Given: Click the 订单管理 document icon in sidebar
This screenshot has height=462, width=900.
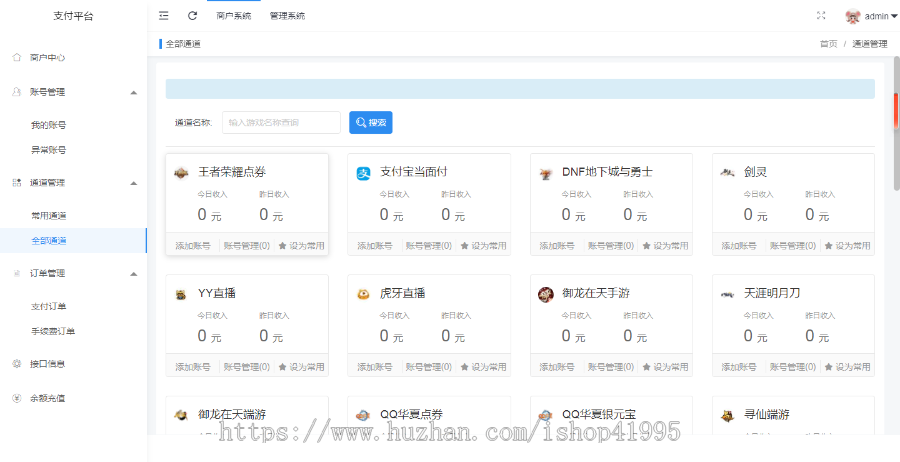Looking at the screenshot, I should click(17, 273).
